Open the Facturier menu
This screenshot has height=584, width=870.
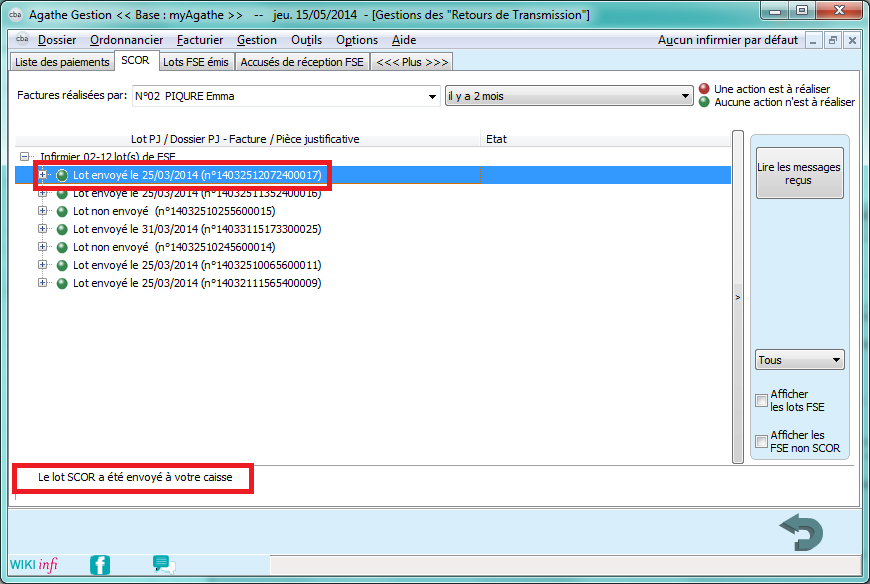tap(200, 40)
